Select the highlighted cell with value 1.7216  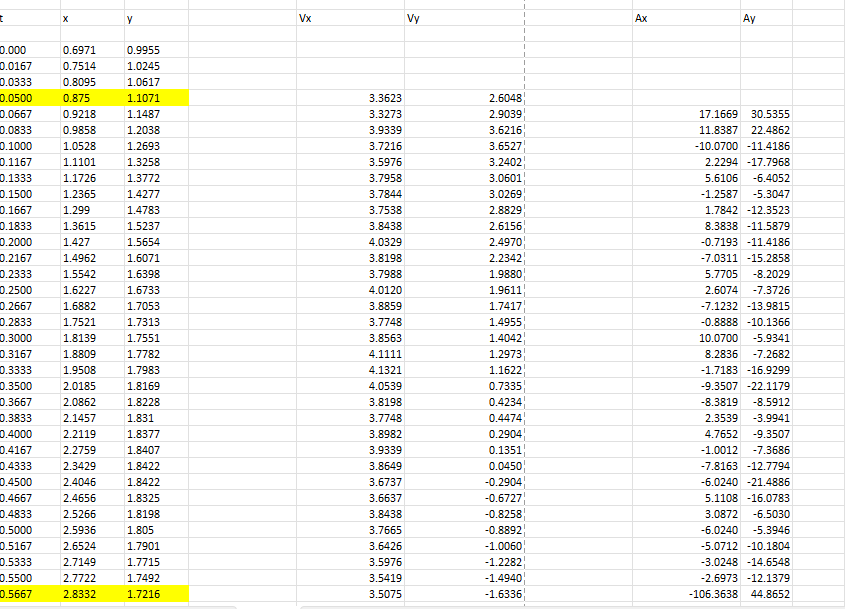tap(155, 592)
